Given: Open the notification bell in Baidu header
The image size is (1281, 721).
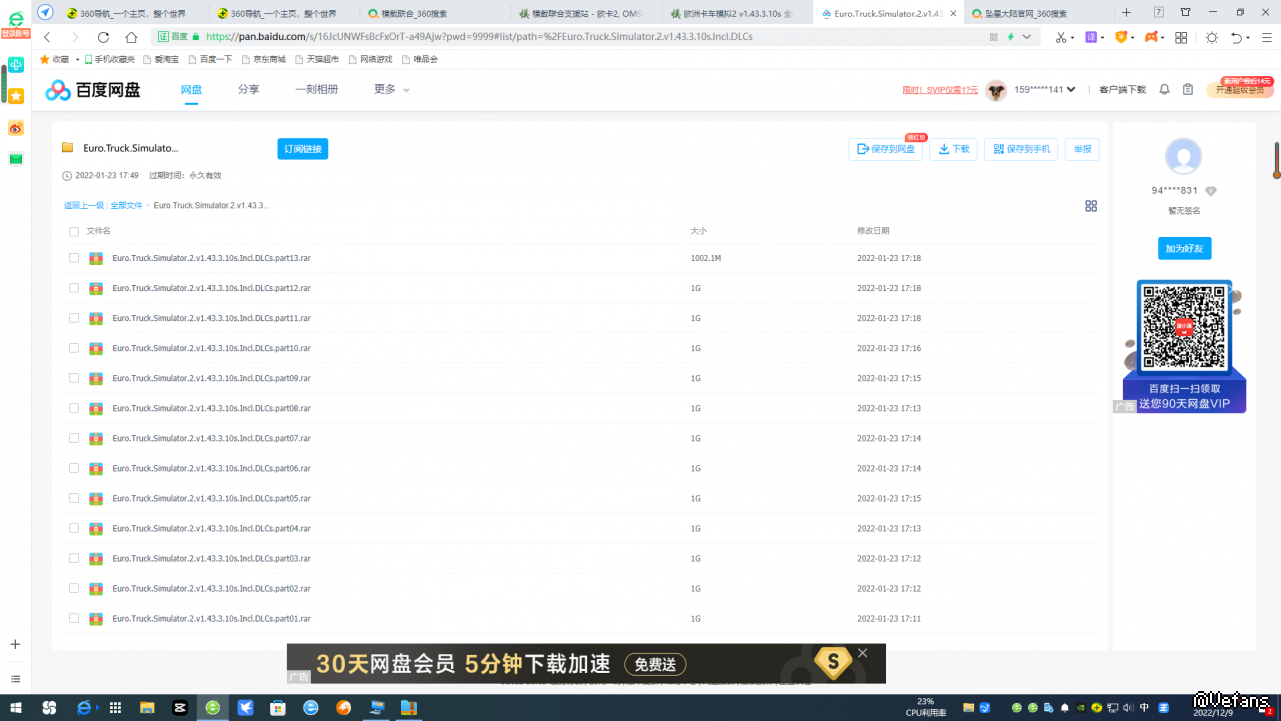Looking at the screenshot, I should (x=1164, y=89).
